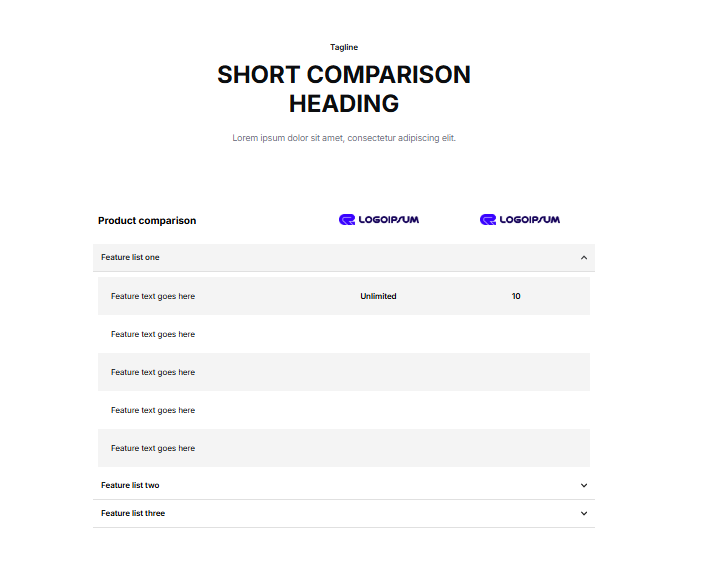Click the Unlimited value cell
This screenshot has width=701, height=569.
click(378, 297)
